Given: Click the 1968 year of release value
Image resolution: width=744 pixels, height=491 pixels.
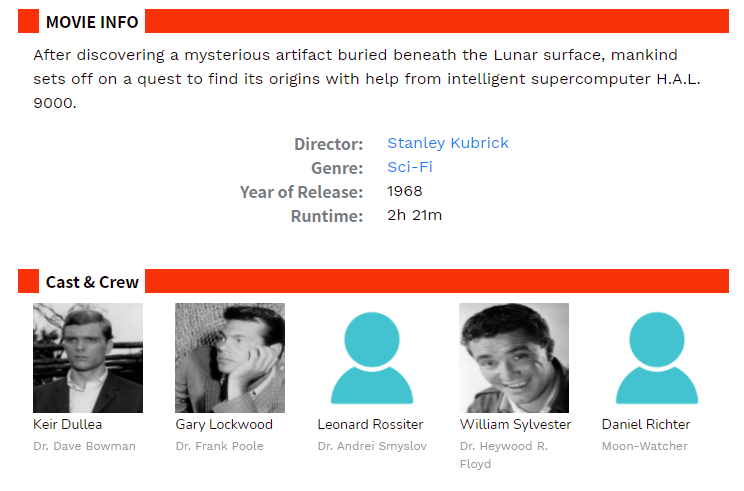Looking at the screenshot, I should coord(404,191).
